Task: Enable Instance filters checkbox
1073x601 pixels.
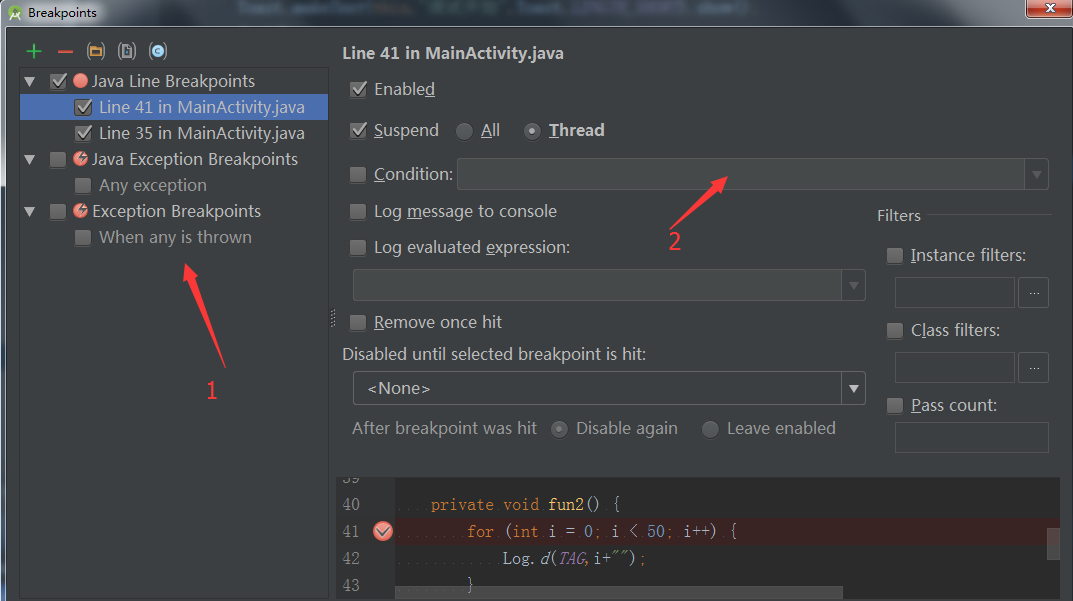Action: [894, 256]
